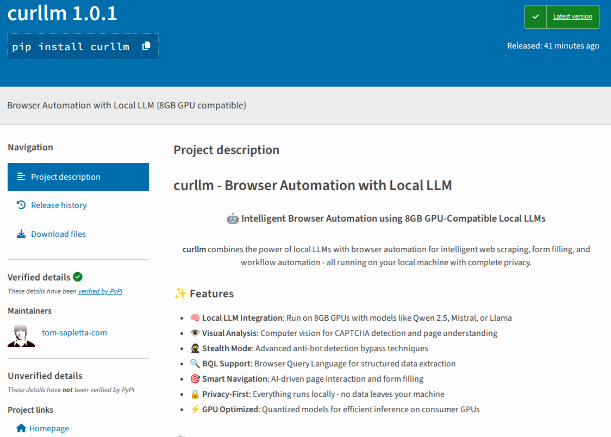Switch to the Release history tab
Viewport: 611px width, 437px height.
(x=59, y=205)
